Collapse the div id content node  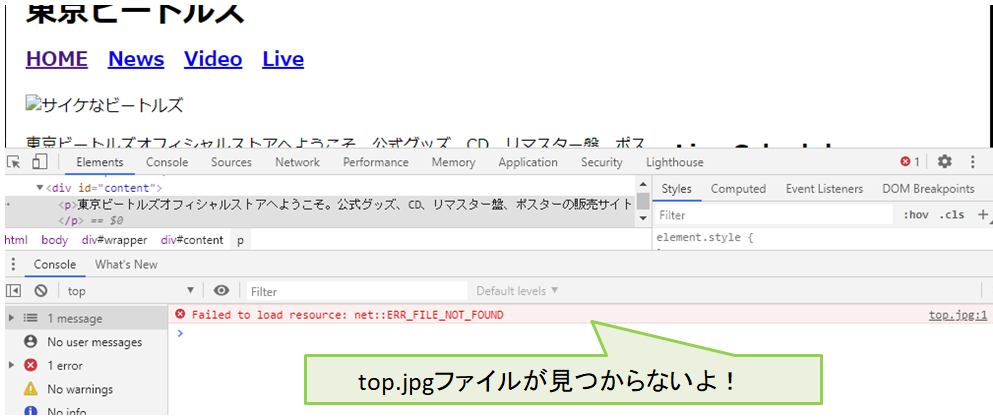coord(40,188)
